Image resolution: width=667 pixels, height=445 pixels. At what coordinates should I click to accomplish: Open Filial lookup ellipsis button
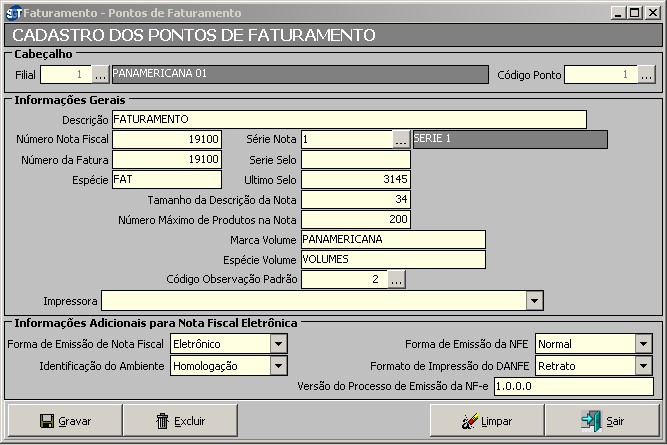point(100,75)
